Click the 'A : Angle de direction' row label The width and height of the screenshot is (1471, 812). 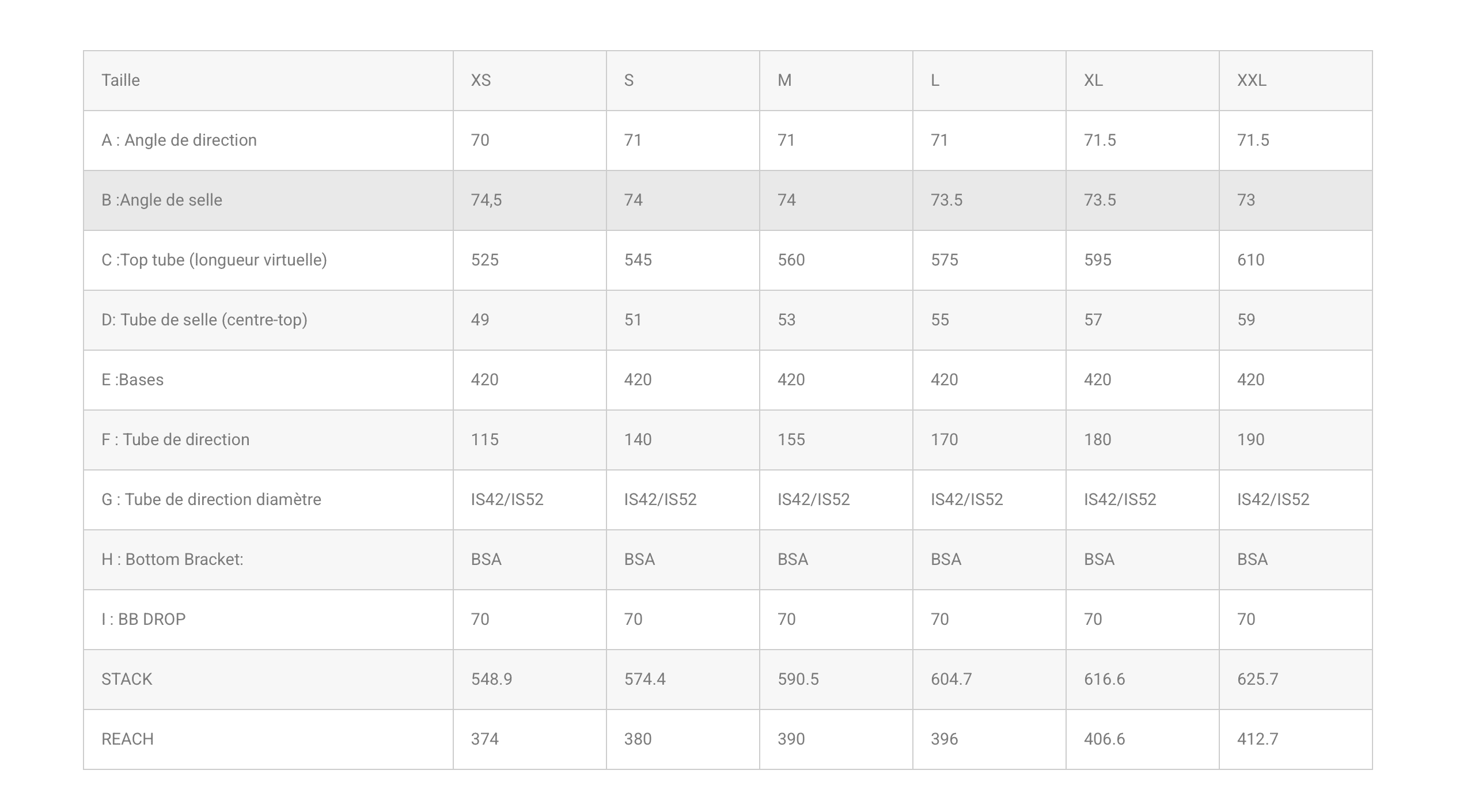(x=179, y=140)
